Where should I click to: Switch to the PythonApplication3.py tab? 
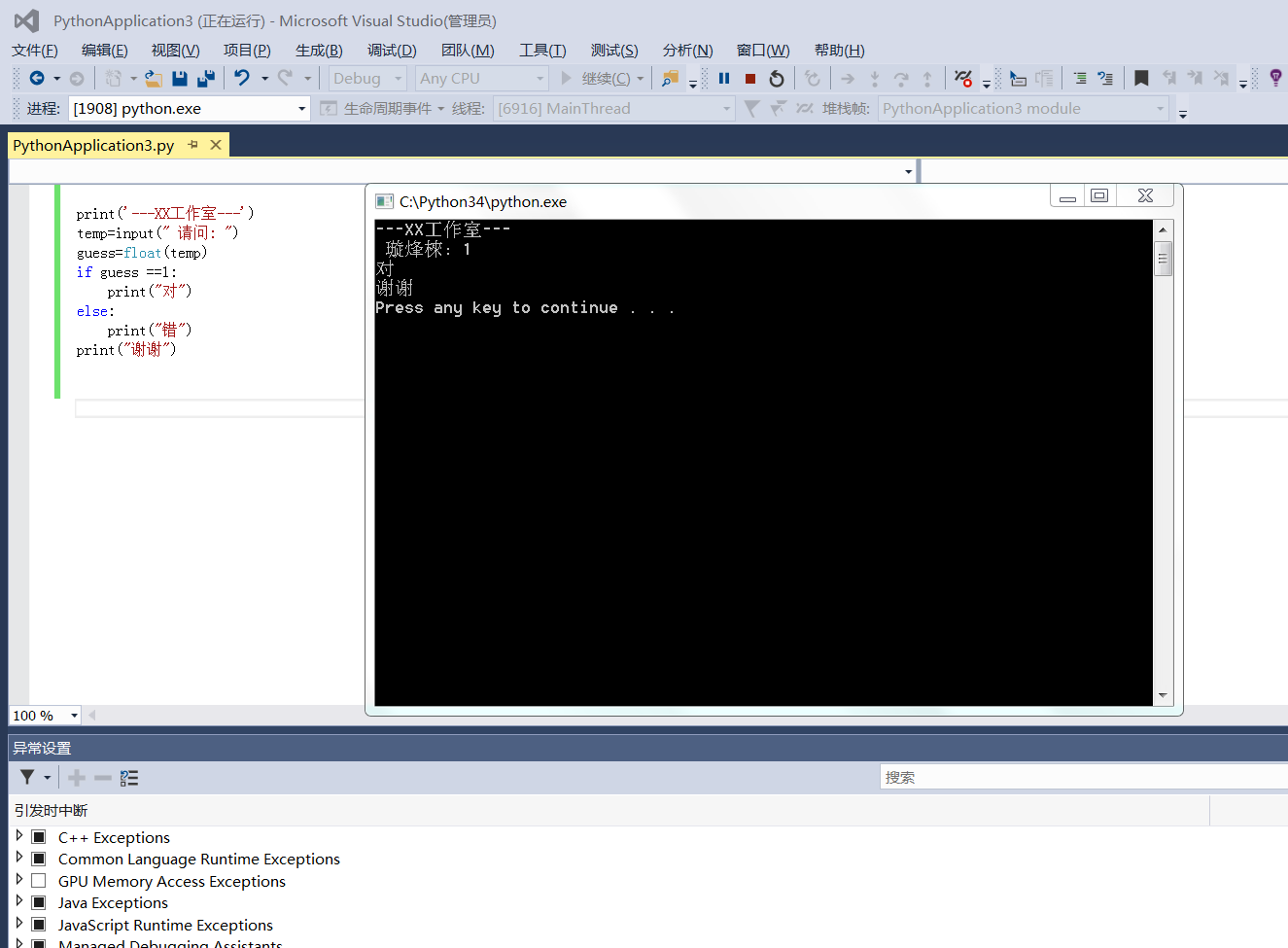tap(93, 145)
